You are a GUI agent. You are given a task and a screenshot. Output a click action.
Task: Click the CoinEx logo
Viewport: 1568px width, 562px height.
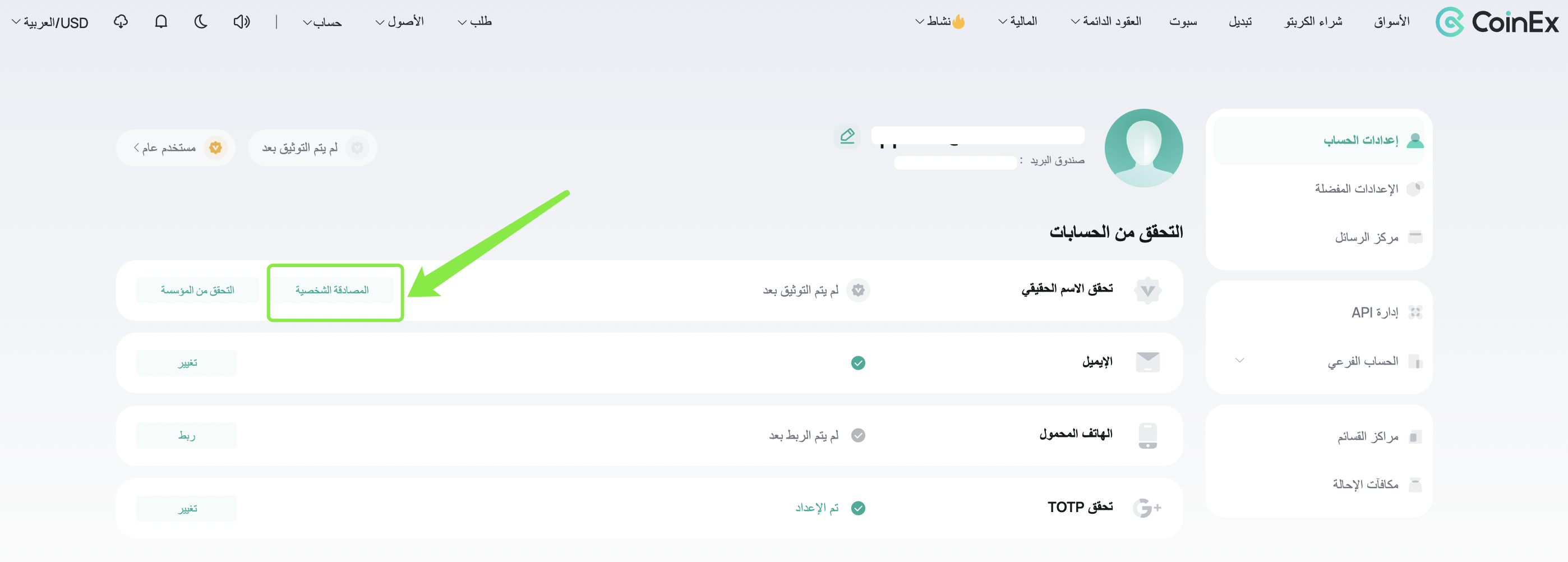(1497, 22)
